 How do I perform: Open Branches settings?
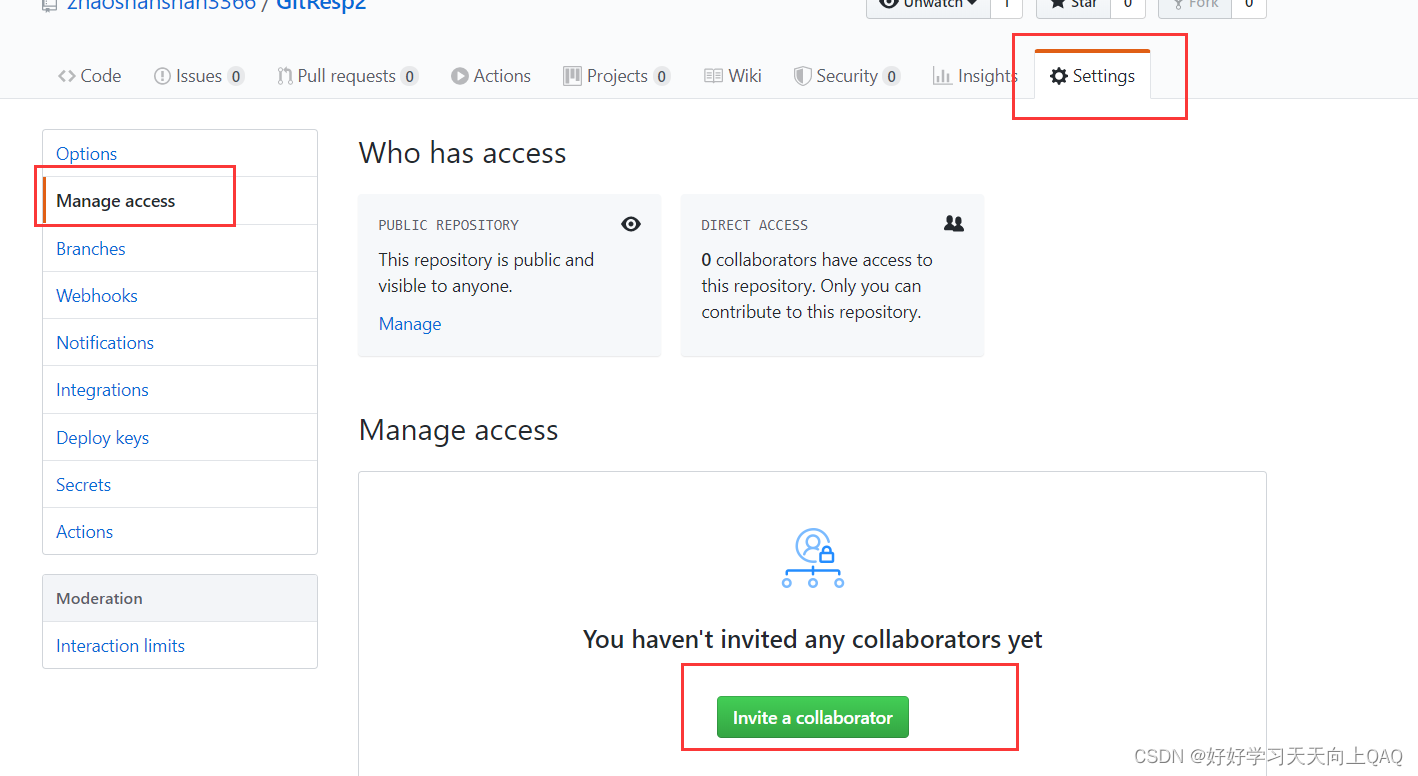coord(180,248)
